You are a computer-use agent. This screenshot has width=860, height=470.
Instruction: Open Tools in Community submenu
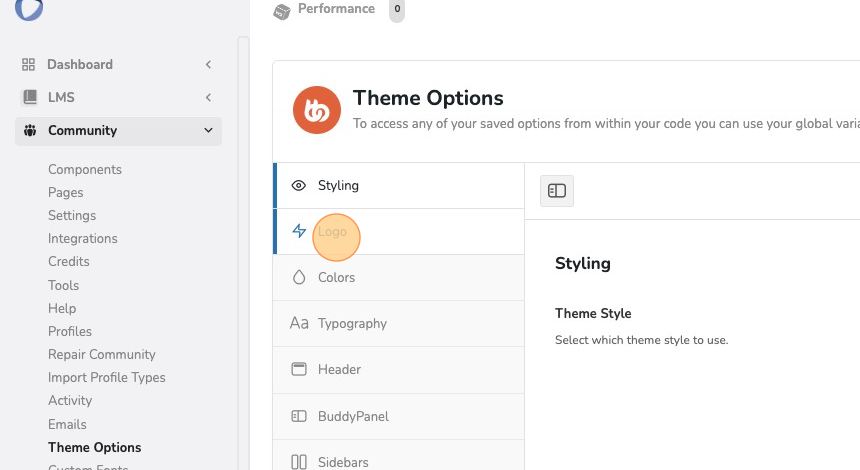(x=63, y=285)
